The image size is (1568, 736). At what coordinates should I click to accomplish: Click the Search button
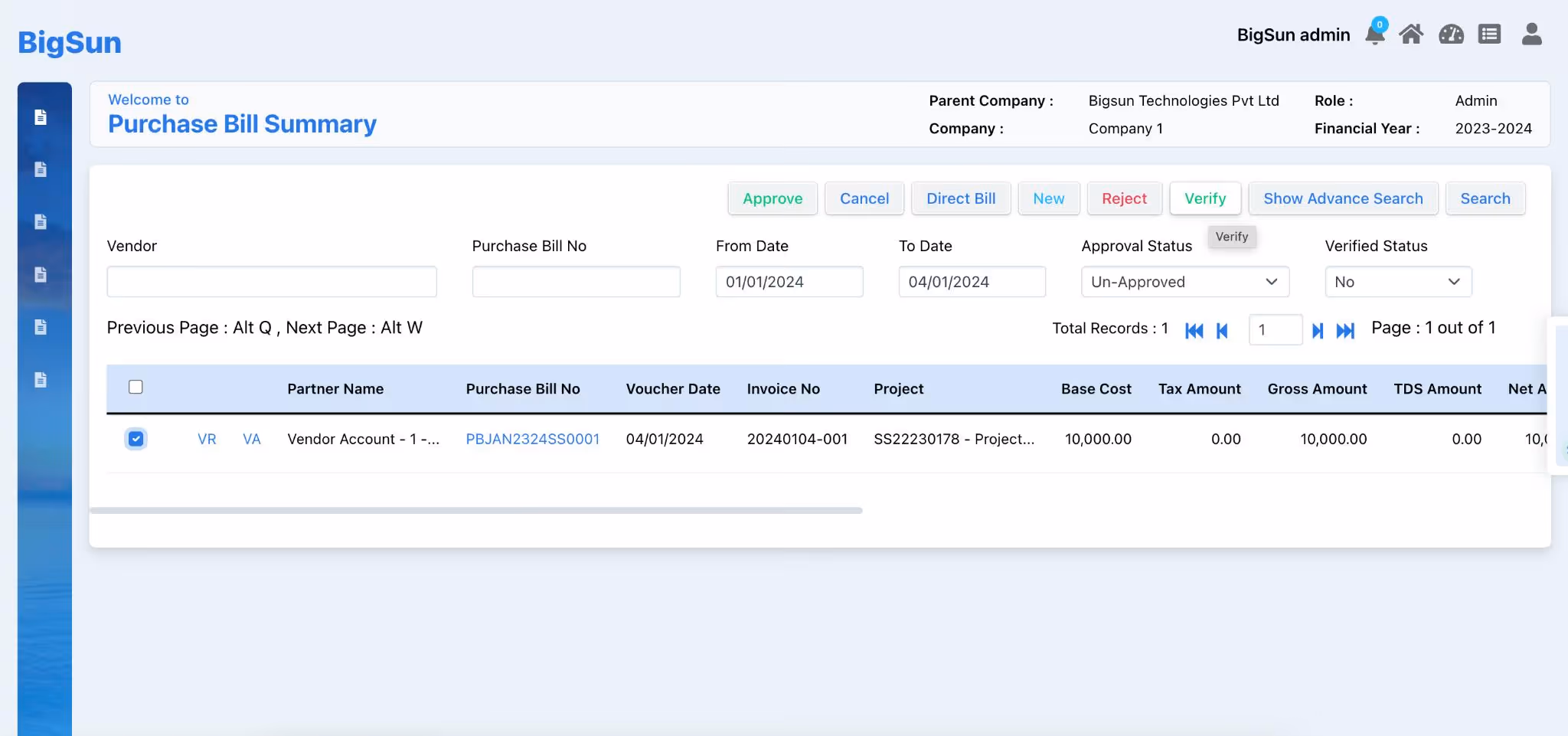pyautogui.click(x=1485, y=198)
